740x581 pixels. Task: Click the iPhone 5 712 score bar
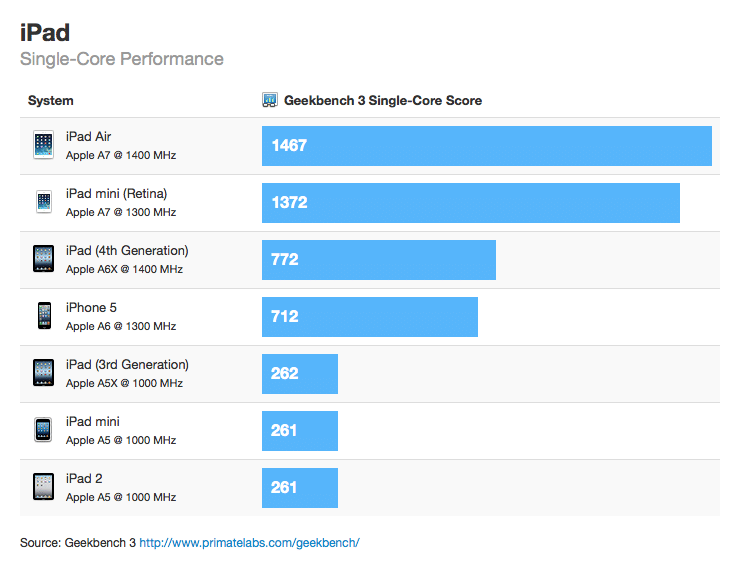[369, 316]
